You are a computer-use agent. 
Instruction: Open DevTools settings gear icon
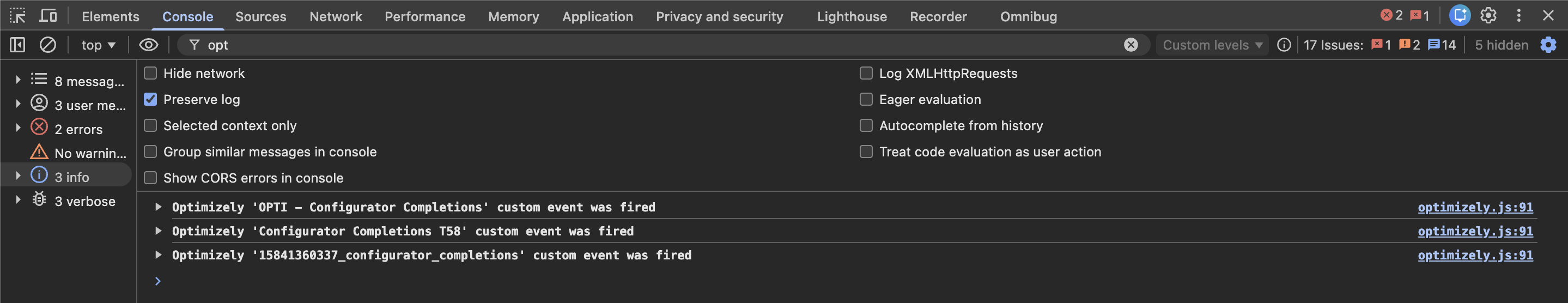click(x=1488, y=16)
